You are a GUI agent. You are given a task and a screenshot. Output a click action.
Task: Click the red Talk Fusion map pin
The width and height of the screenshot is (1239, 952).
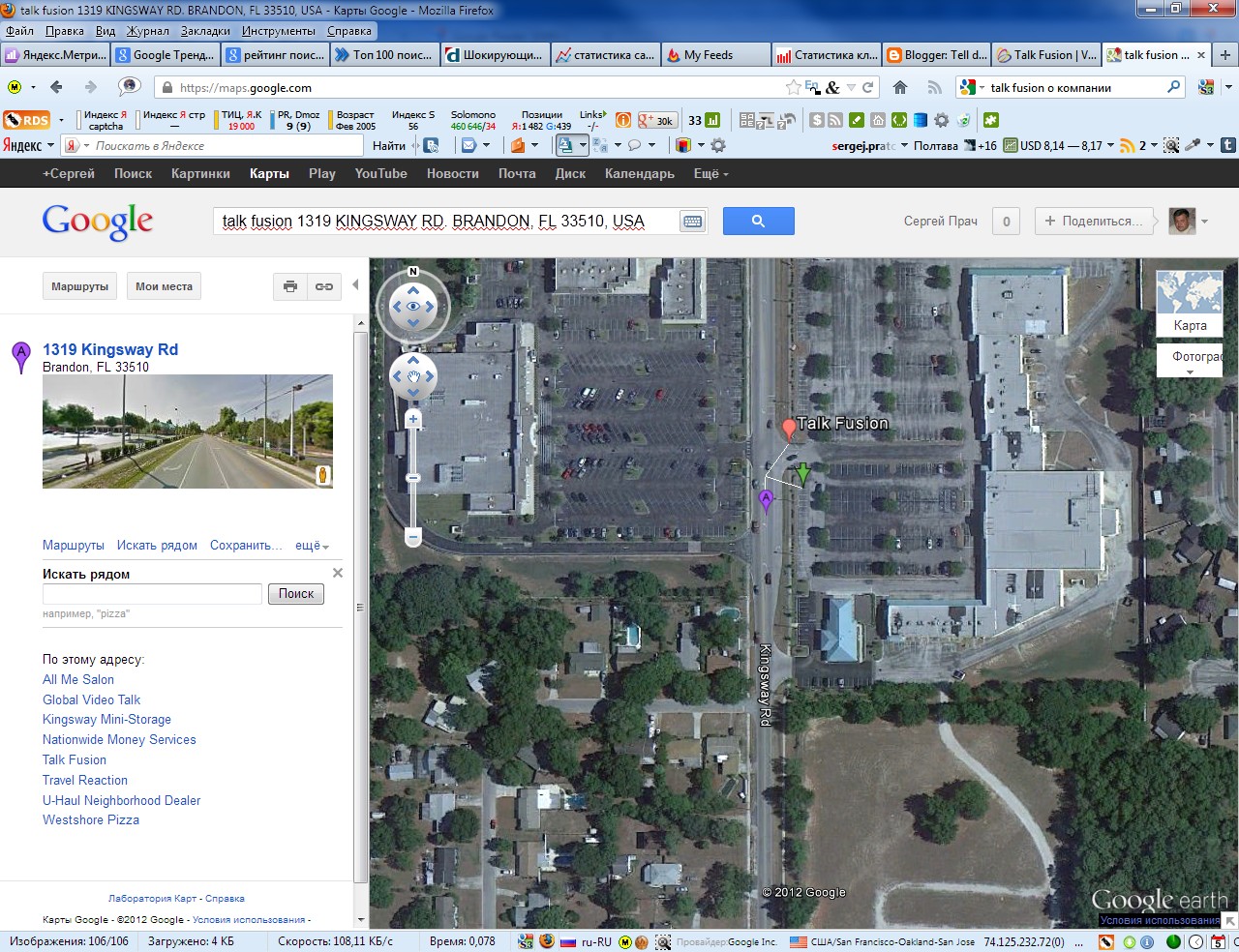point(789,428)
